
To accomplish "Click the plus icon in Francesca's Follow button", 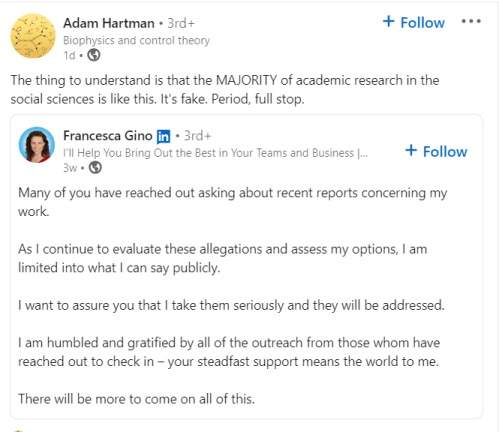I will click(411, 150).
